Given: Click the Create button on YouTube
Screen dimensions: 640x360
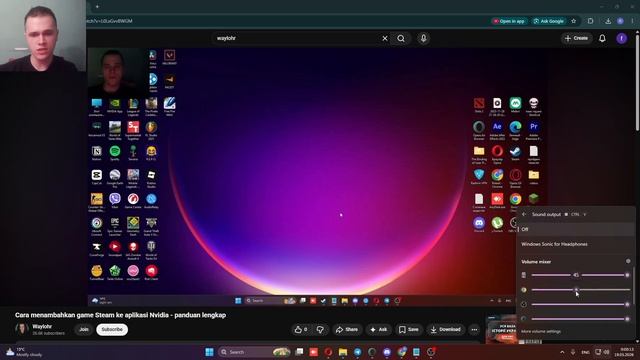Looking at the screenshot, I should (576, 38).
